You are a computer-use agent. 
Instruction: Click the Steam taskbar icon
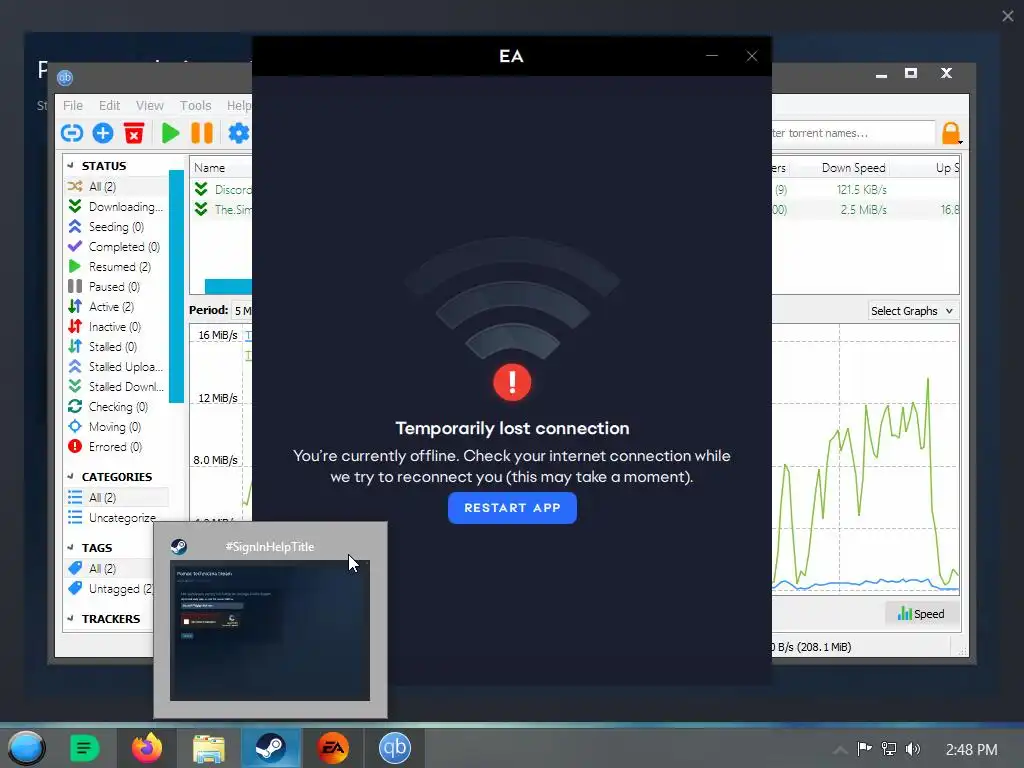click(x=270, y=748)
